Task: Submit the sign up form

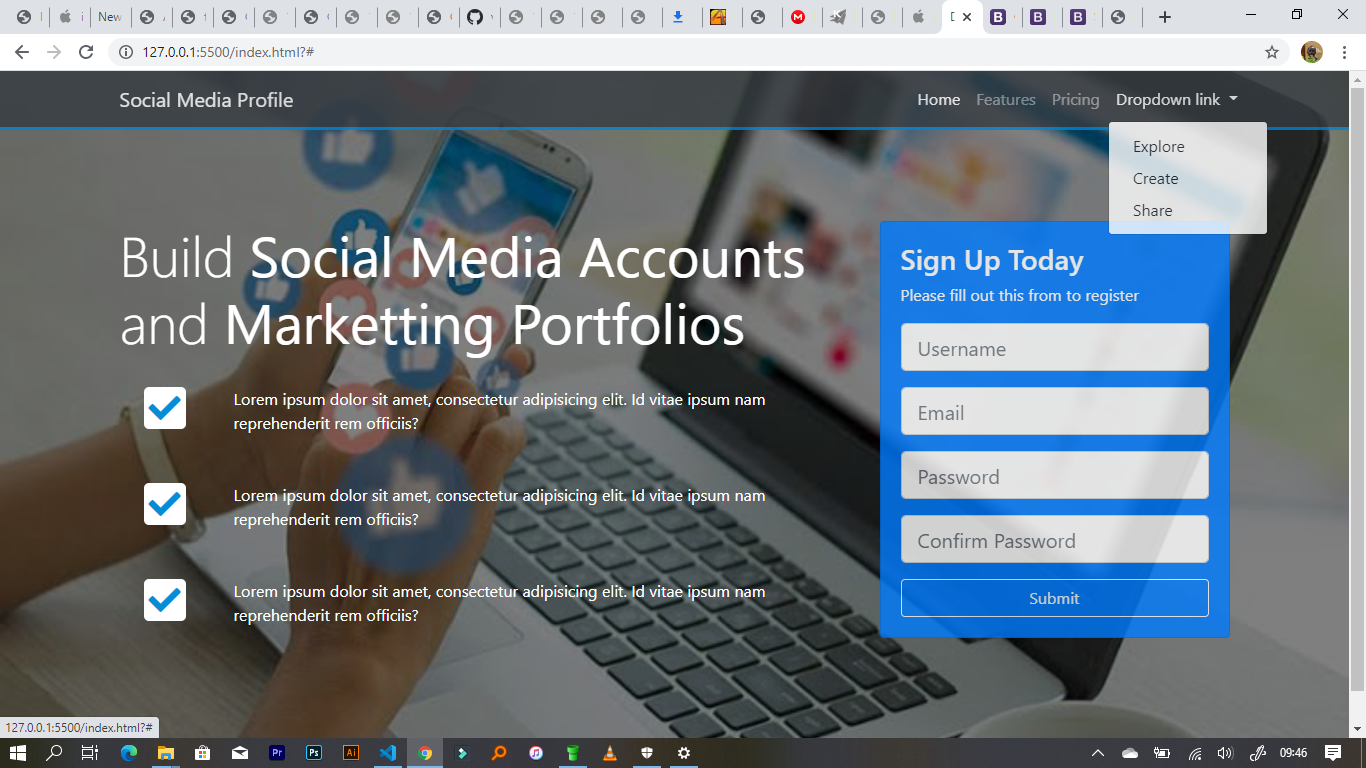Action: (x=1055, y=598)
